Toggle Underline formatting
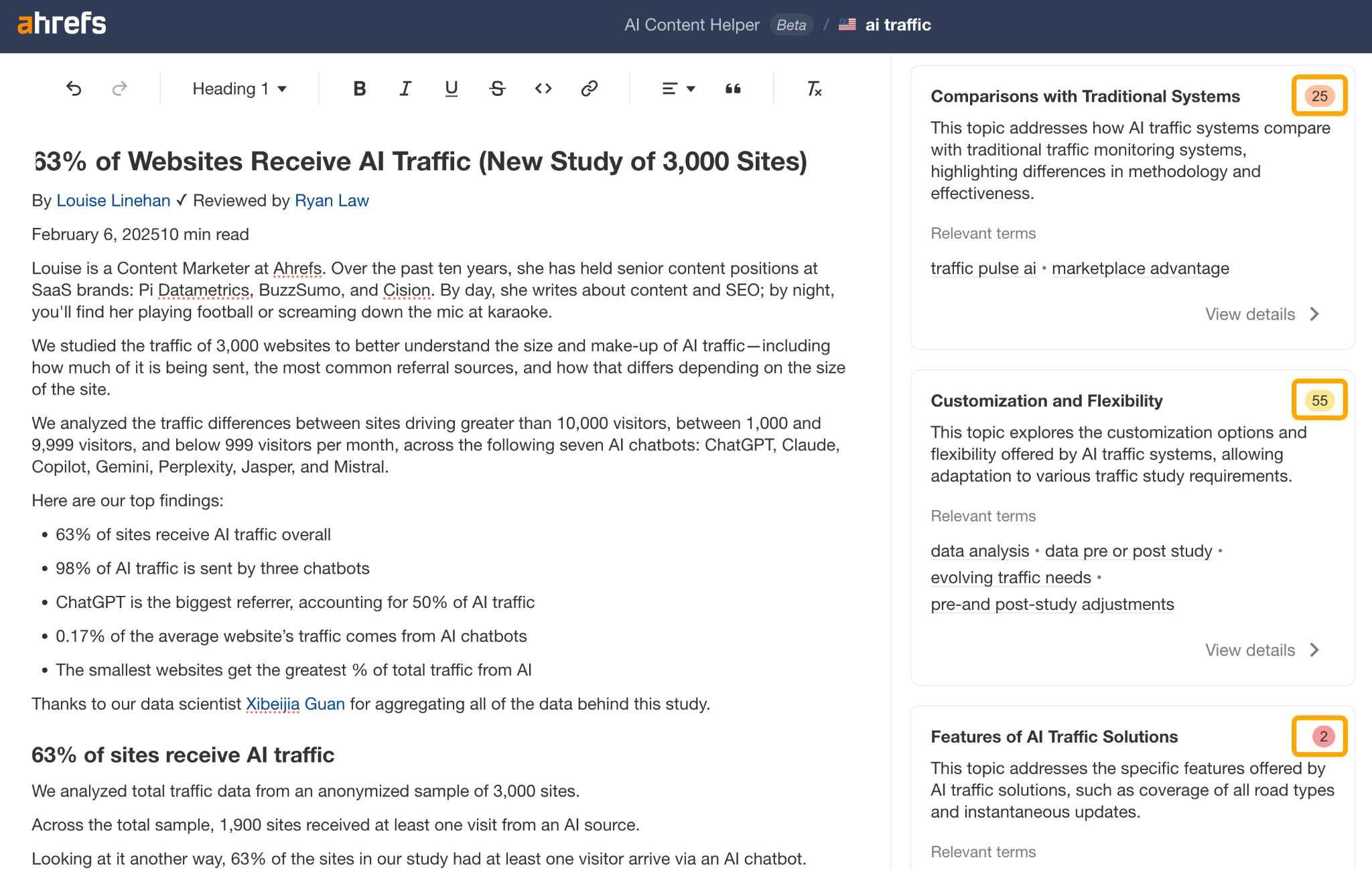Screen dimensions: 1372x870 451,88
